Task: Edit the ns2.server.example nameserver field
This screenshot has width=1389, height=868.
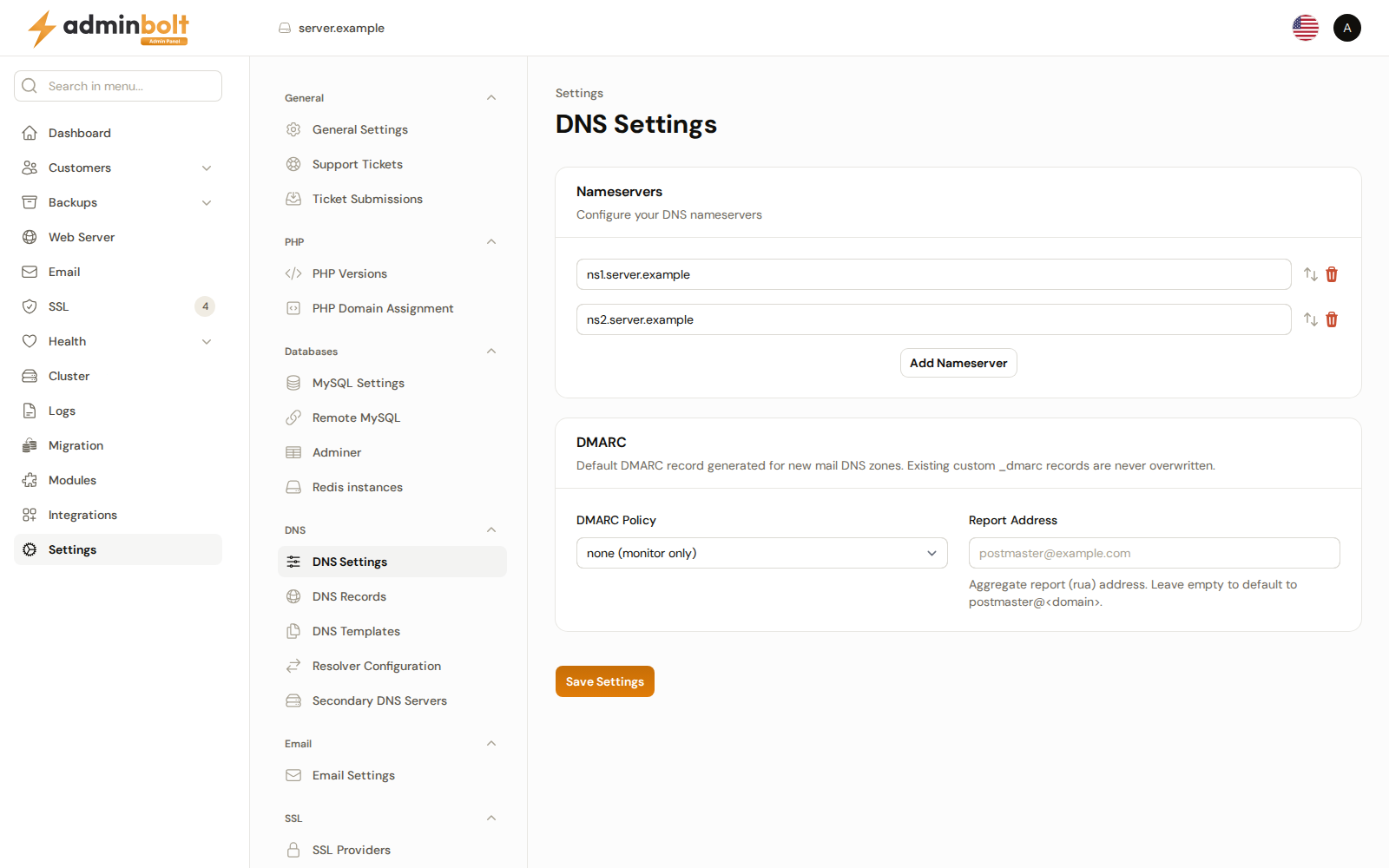Action: [934, 319]
